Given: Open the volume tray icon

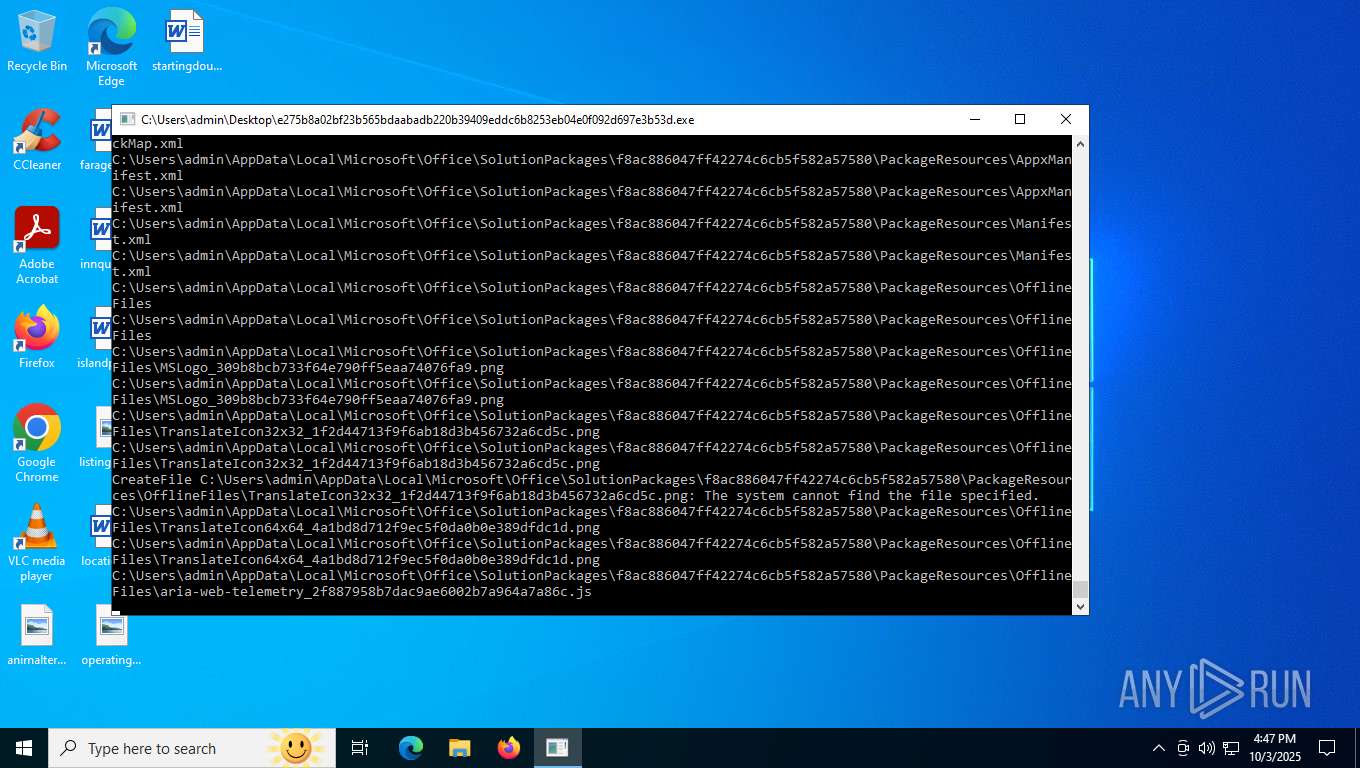Looking at the screenshot, I should (1207, 748).
